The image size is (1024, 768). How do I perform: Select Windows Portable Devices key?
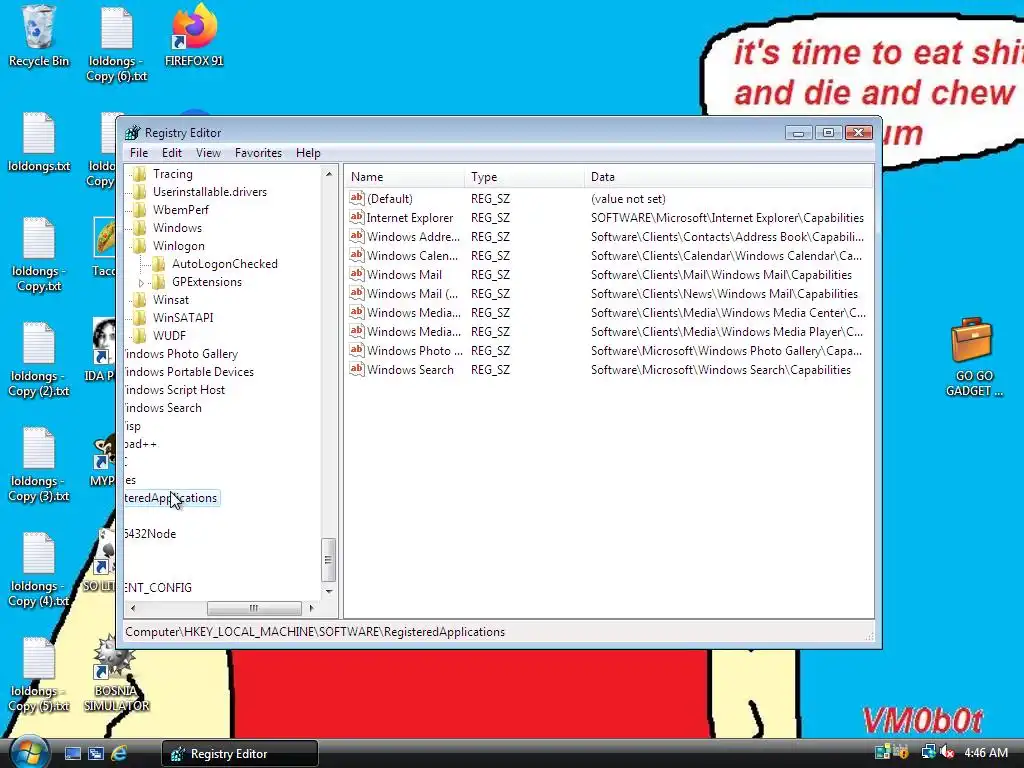coord(189,372)
